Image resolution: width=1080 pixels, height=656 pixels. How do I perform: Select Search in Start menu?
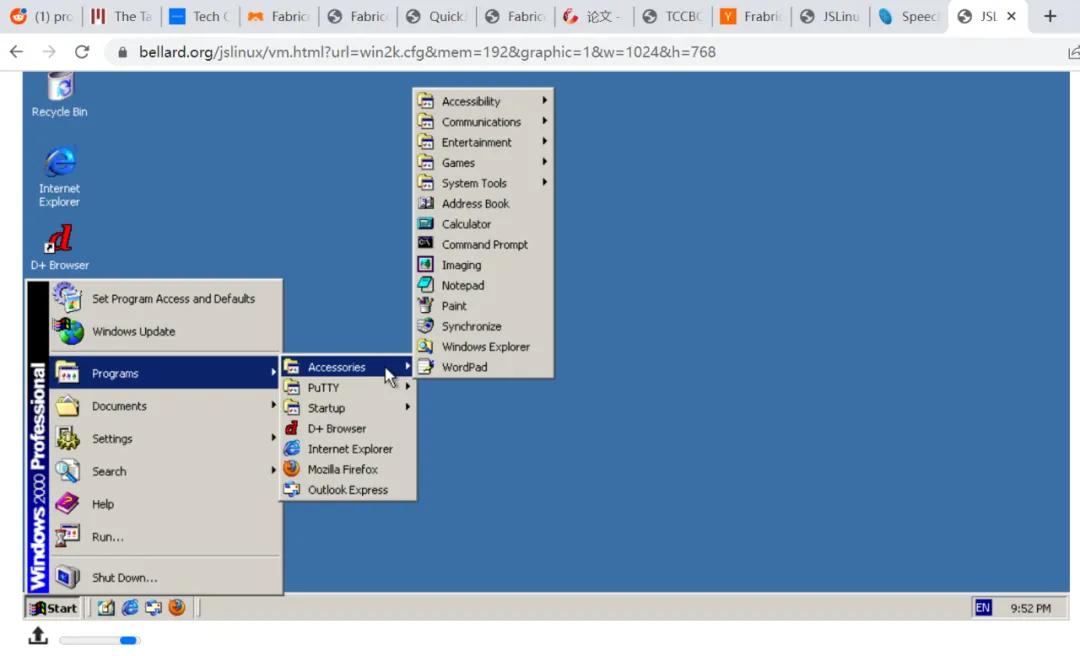click(165, 471)
